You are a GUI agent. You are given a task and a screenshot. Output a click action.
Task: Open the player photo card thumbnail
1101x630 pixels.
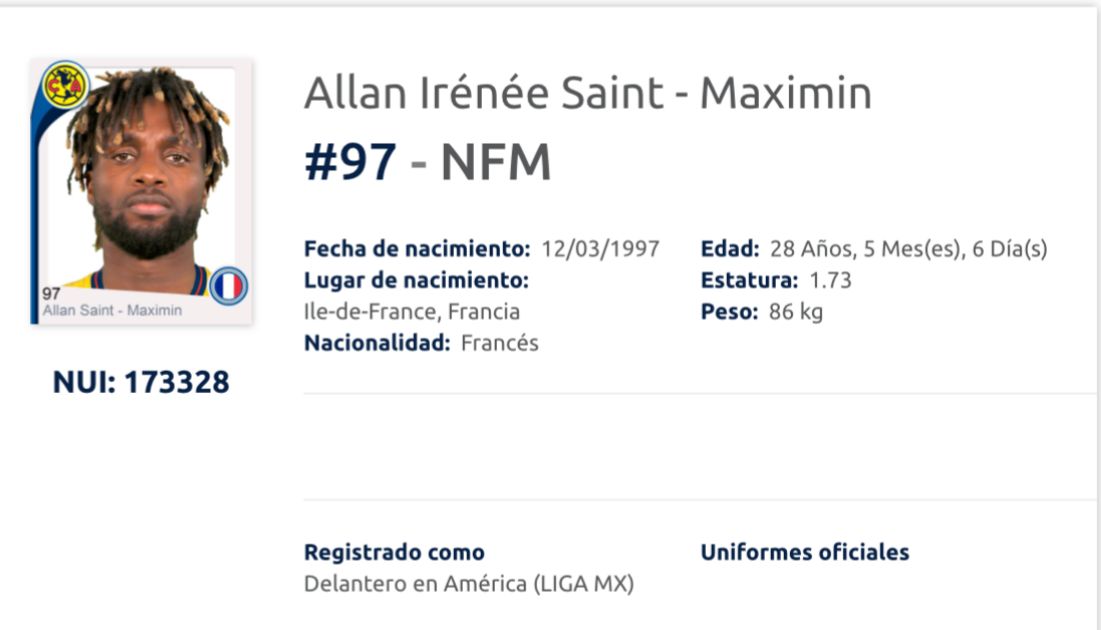[x=141, y=192]
